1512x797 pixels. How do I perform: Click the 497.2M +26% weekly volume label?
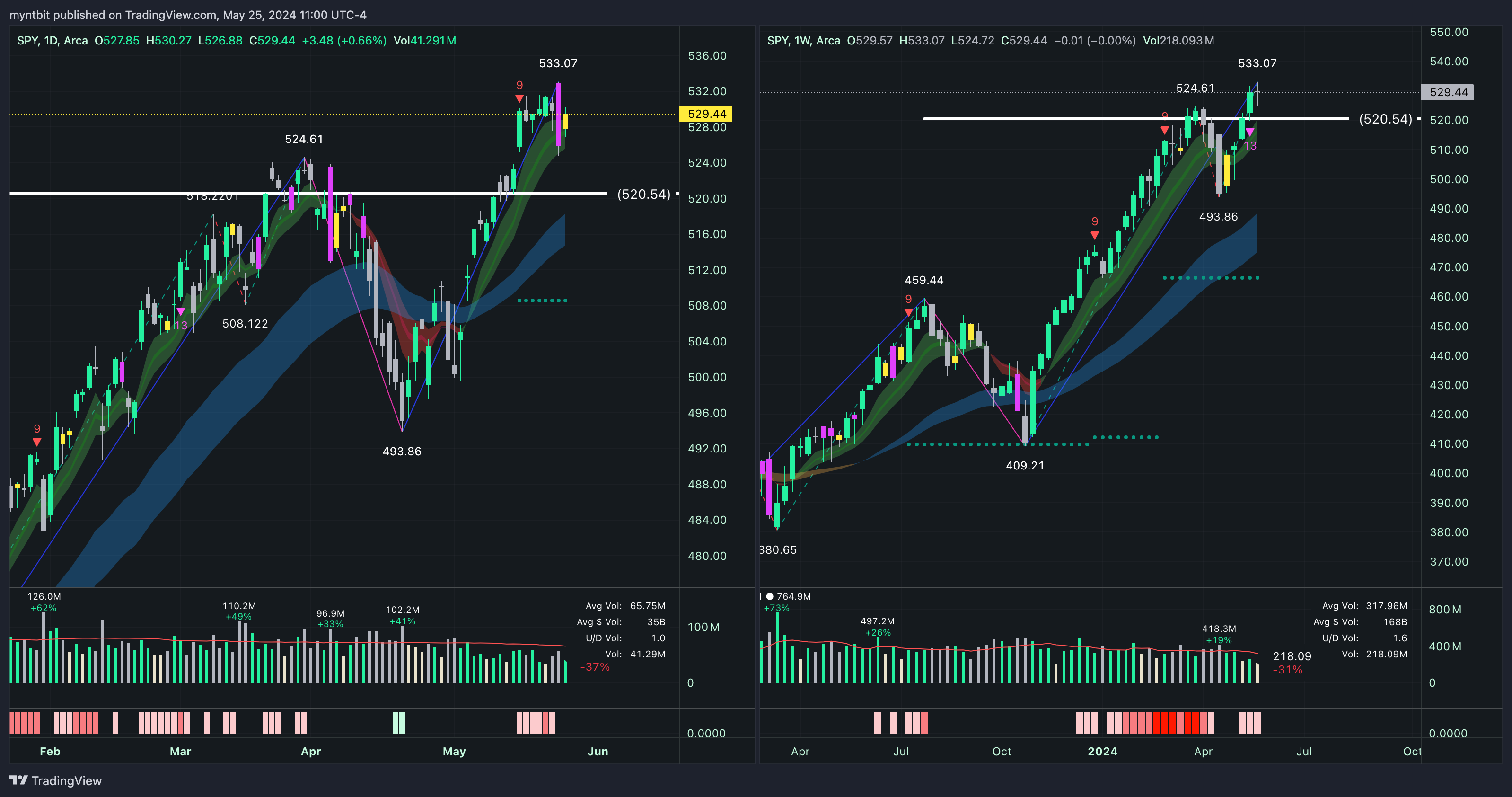[x=878, y=627]
